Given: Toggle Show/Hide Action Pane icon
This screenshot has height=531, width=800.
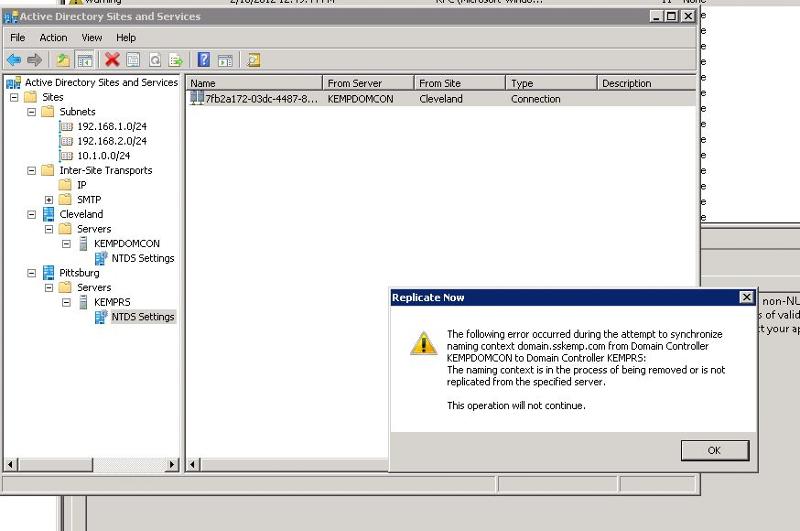Looking at the screenshot, I should click(x=225, y=60).
